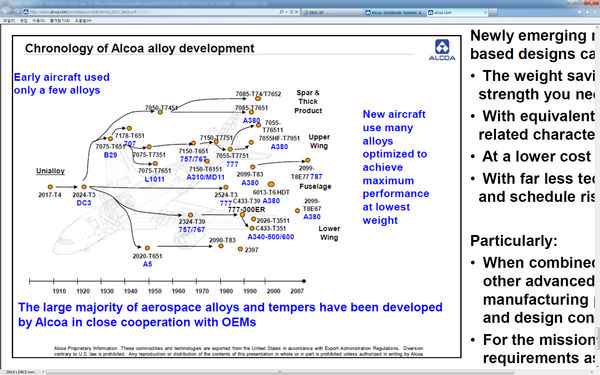
Task: Click the browser Back arrow button
Action: [7, 12]
